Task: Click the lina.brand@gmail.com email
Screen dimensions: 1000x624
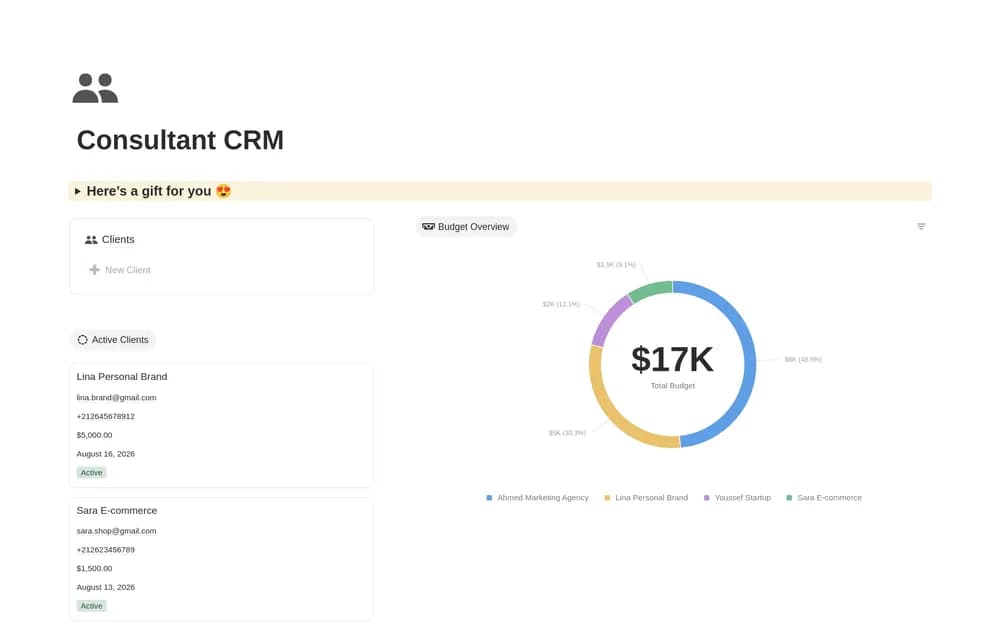Action: [x=116, y=397]
